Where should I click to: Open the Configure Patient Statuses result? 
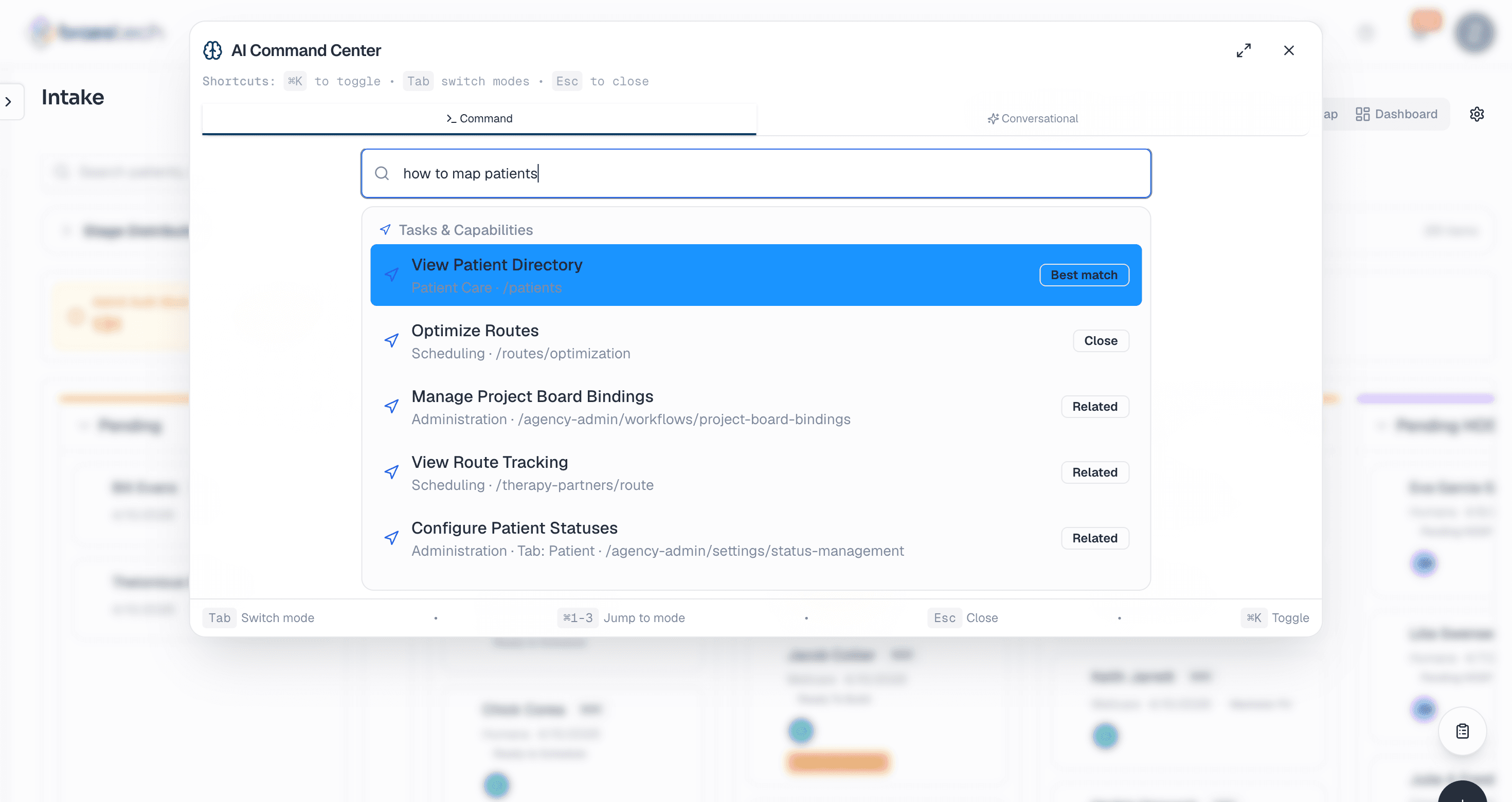coord(756,538)
